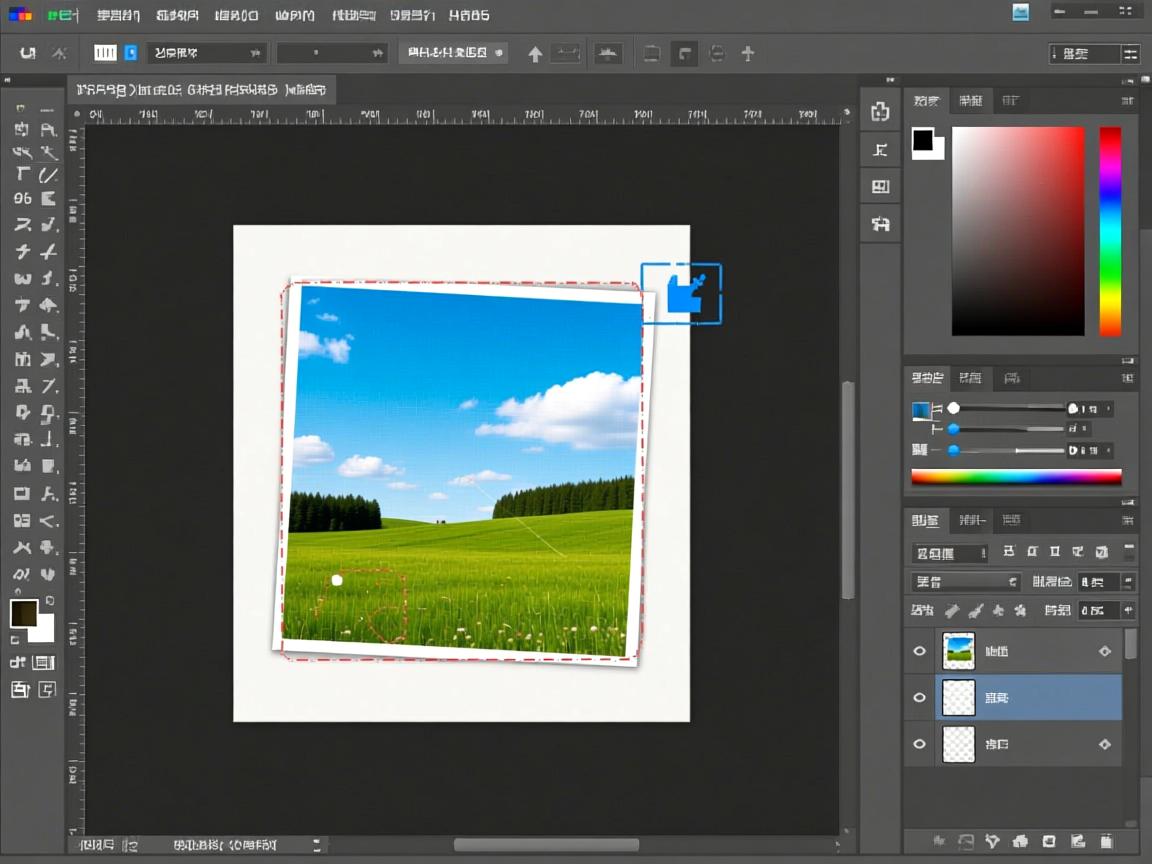The width and height of the screenshot is (1152, 864).
Task: Click the up arrow icon in the options bar
Action: pyautogui.click(x=535, y=54)
